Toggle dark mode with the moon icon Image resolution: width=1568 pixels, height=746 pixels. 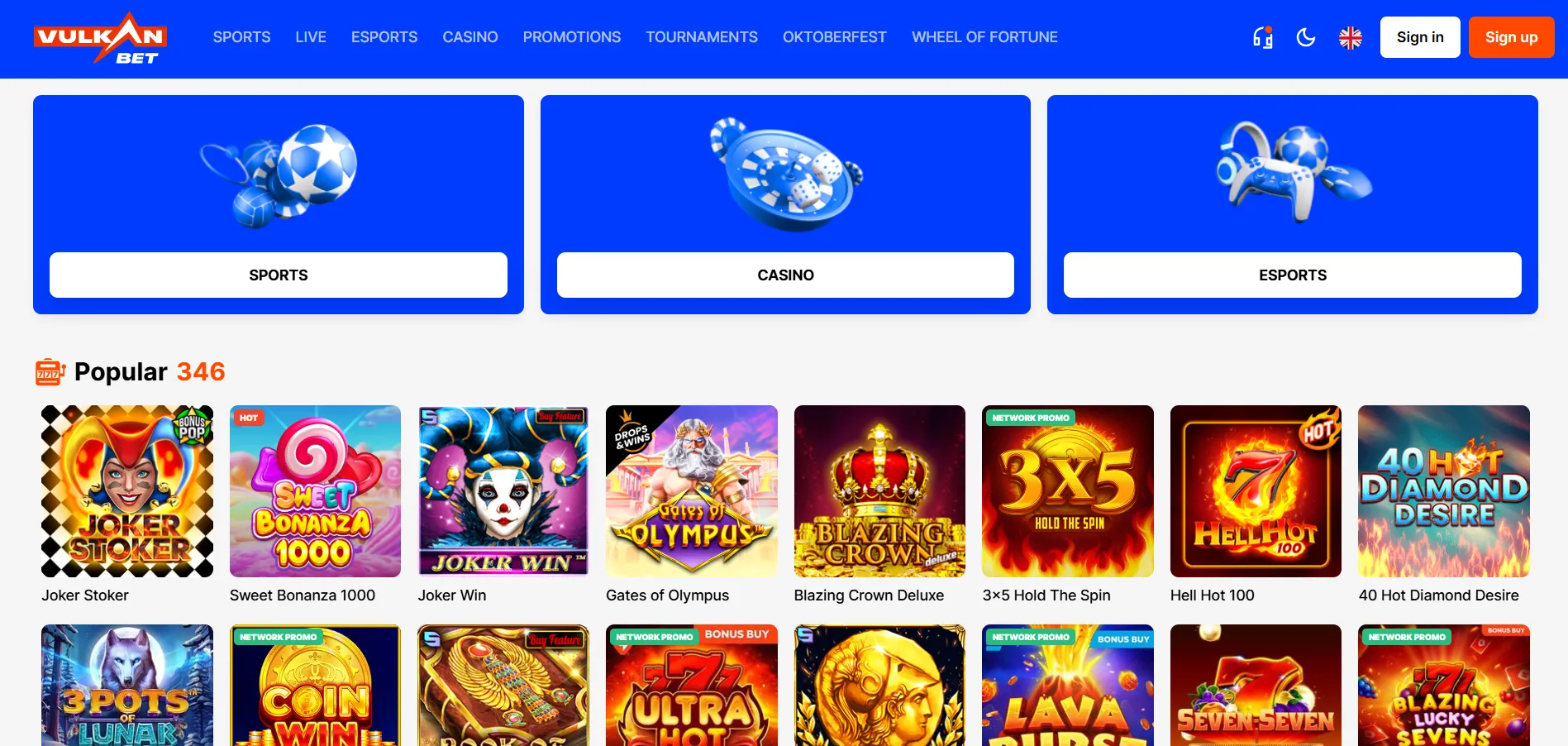point(1306,37)
